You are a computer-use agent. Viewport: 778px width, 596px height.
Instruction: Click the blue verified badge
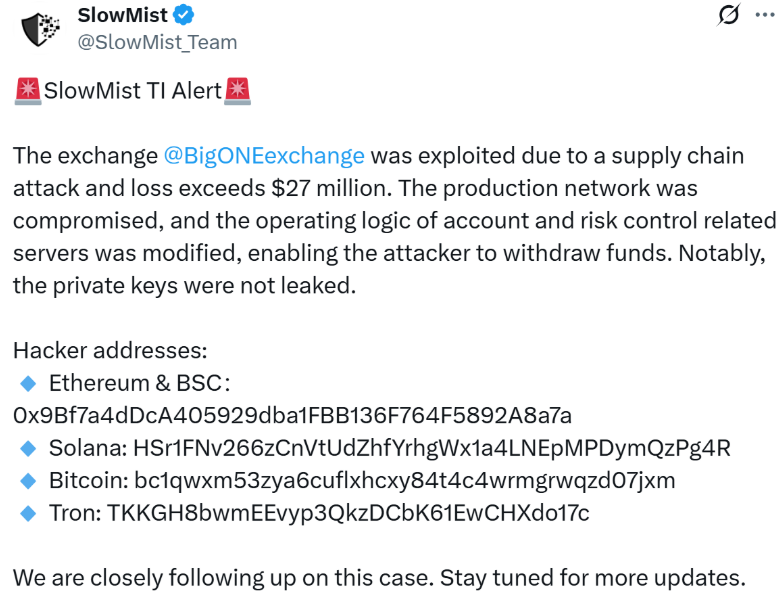(187, 15)
